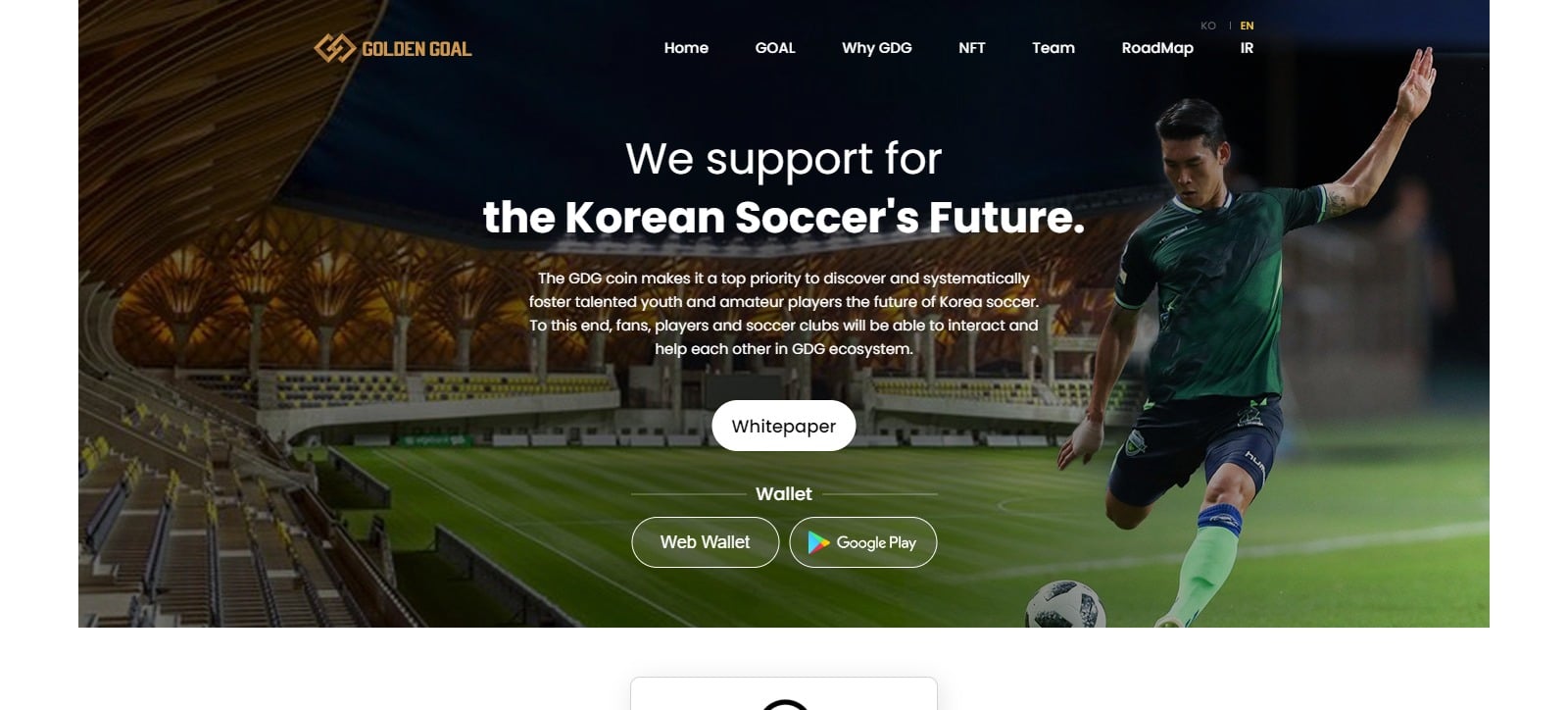This screenshot has width=1568, height=710.
Task: Click the Golden Goal diamond logo icon
Action: click(x=334, y=48)
